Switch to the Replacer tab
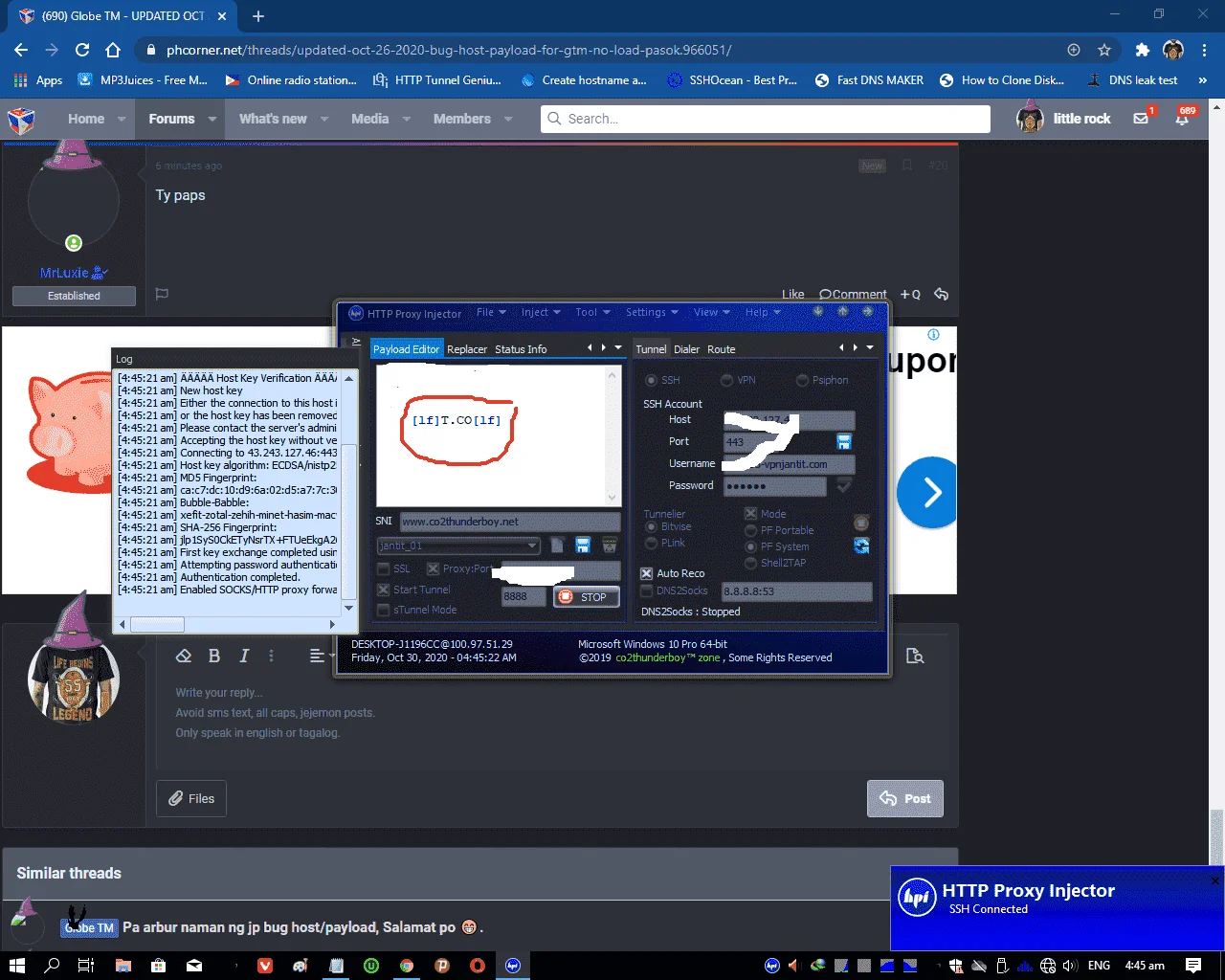This screenshot has width=1225, height=980. [x=467, y=349]
